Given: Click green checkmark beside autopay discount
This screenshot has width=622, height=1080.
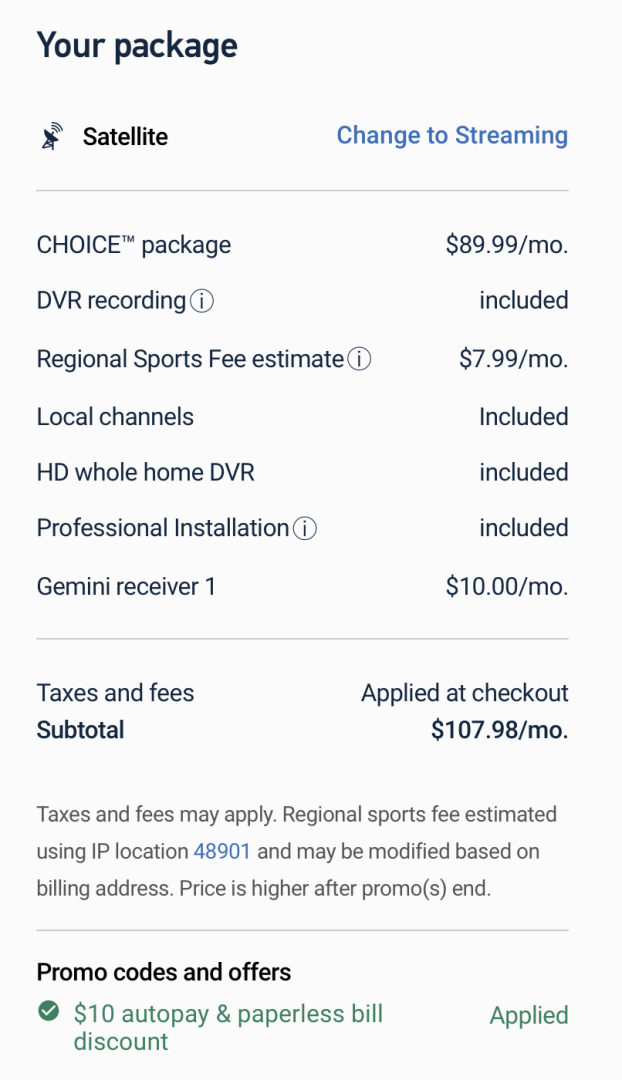Looking at the screenshot, I should 48,1013.
